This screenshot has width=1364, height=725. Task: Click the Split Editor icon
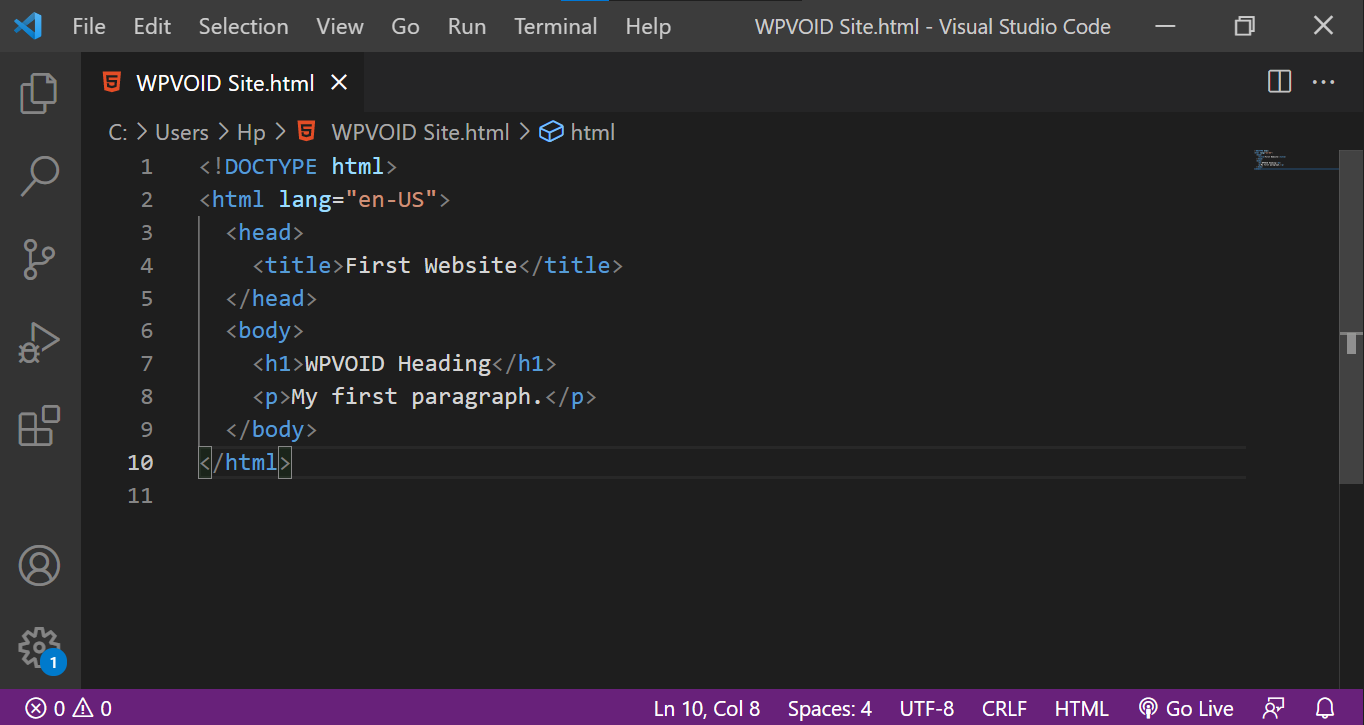(x=1279, y=81)
